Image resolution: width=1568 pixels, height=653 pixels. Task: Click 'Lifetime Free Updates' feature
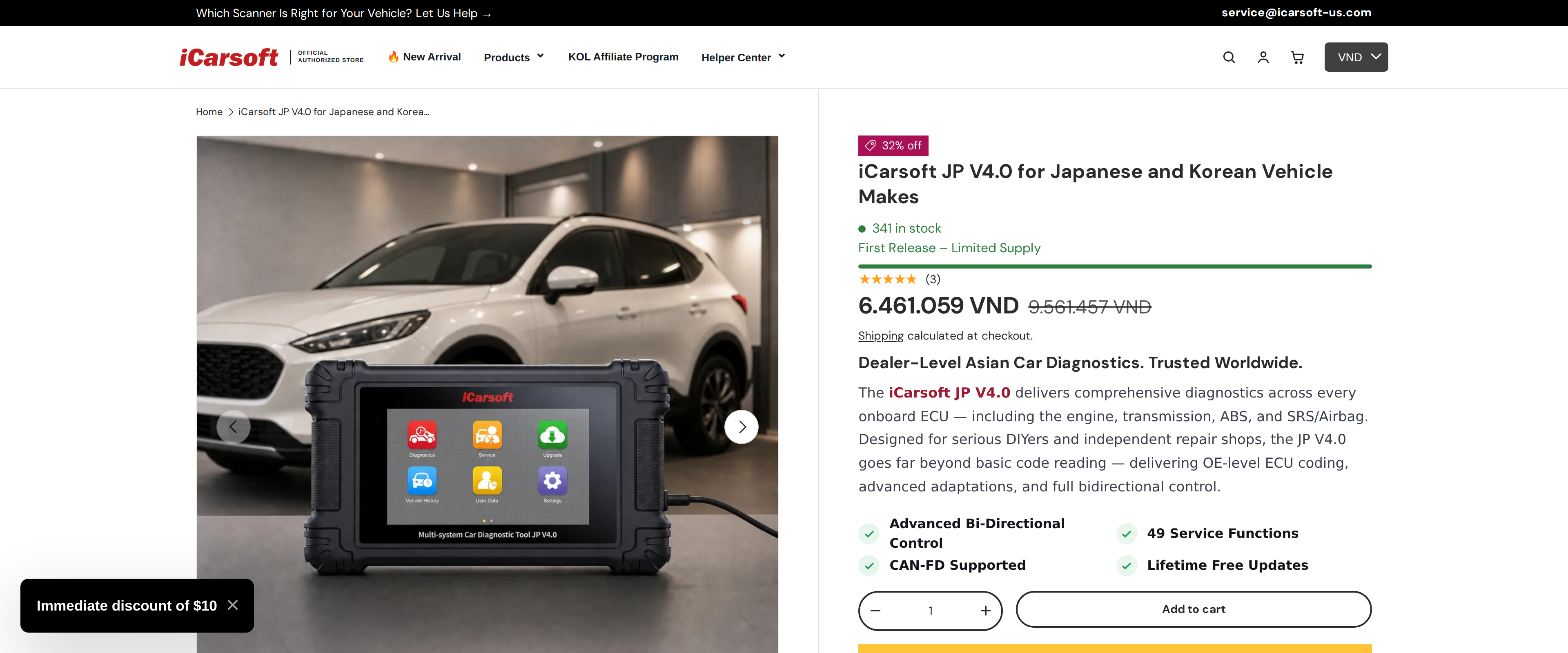(1227, 565)
